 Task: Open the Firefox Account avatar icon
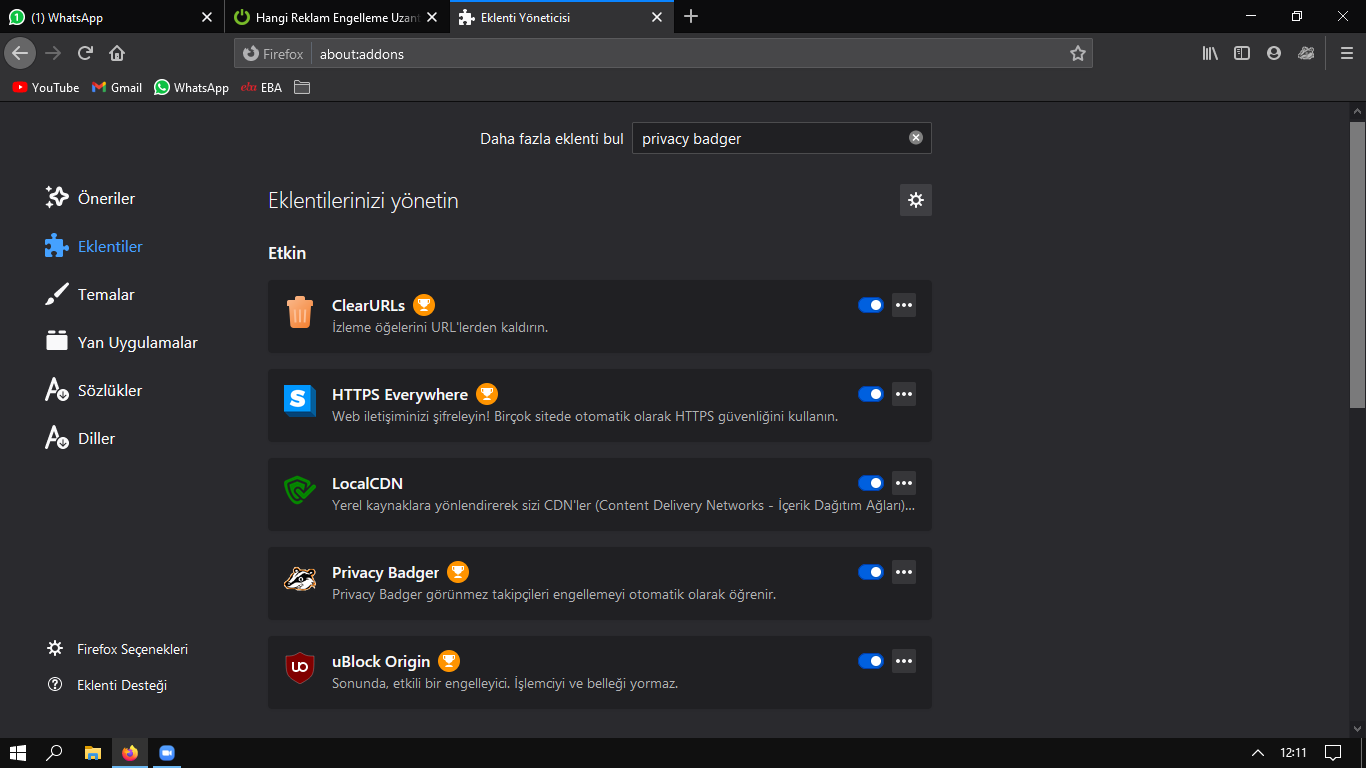coord(1274,53)
